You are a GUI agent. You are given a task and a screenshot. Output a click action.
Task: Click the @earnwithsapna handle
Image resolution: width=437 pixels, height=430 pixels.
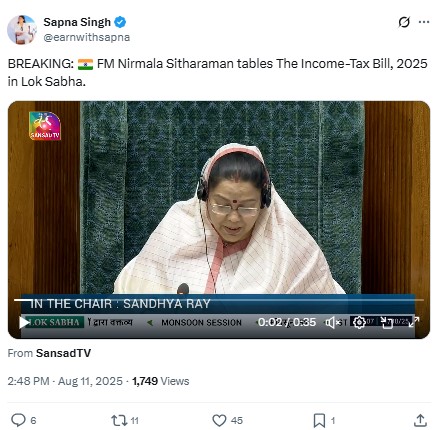(x=87, y=37)
